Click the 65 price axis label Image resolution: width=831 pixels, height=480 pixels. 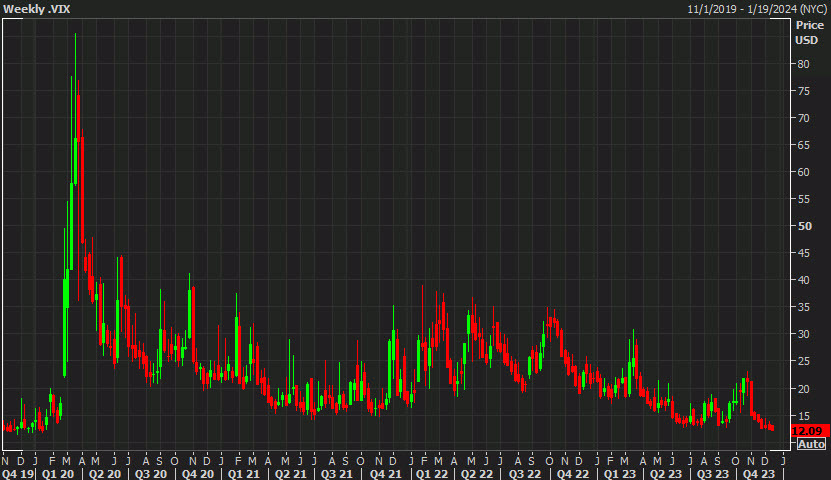(803, 145)
